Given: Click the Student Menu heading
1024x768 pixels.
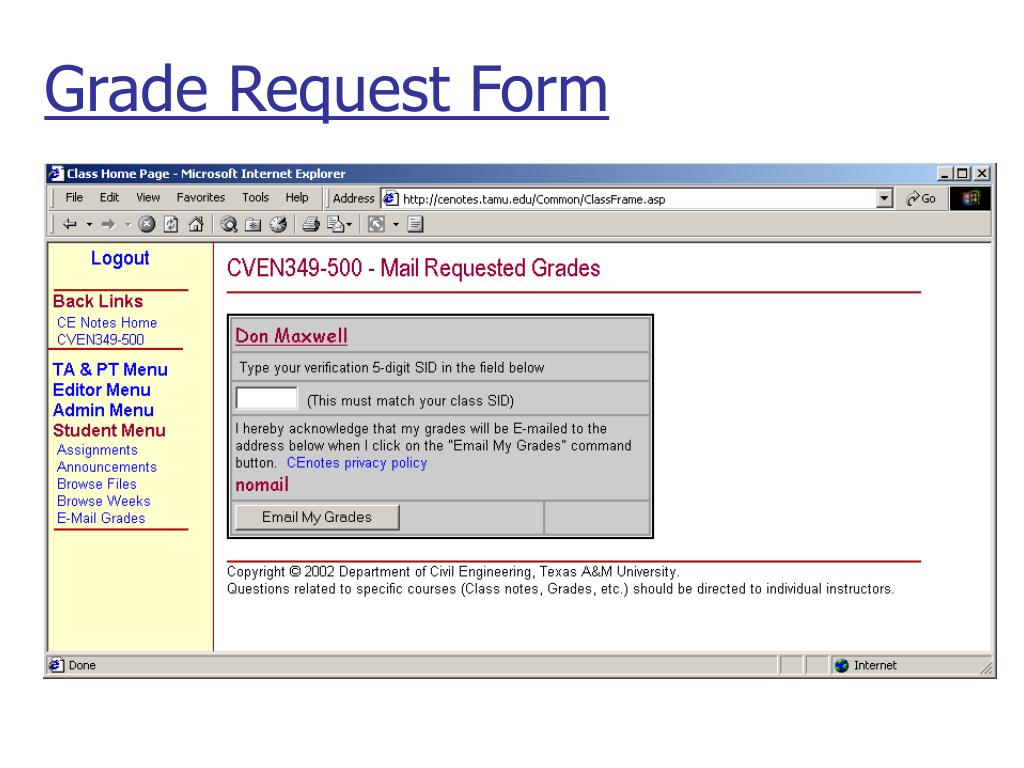Looking at the screenshot, I should point(109,430).
